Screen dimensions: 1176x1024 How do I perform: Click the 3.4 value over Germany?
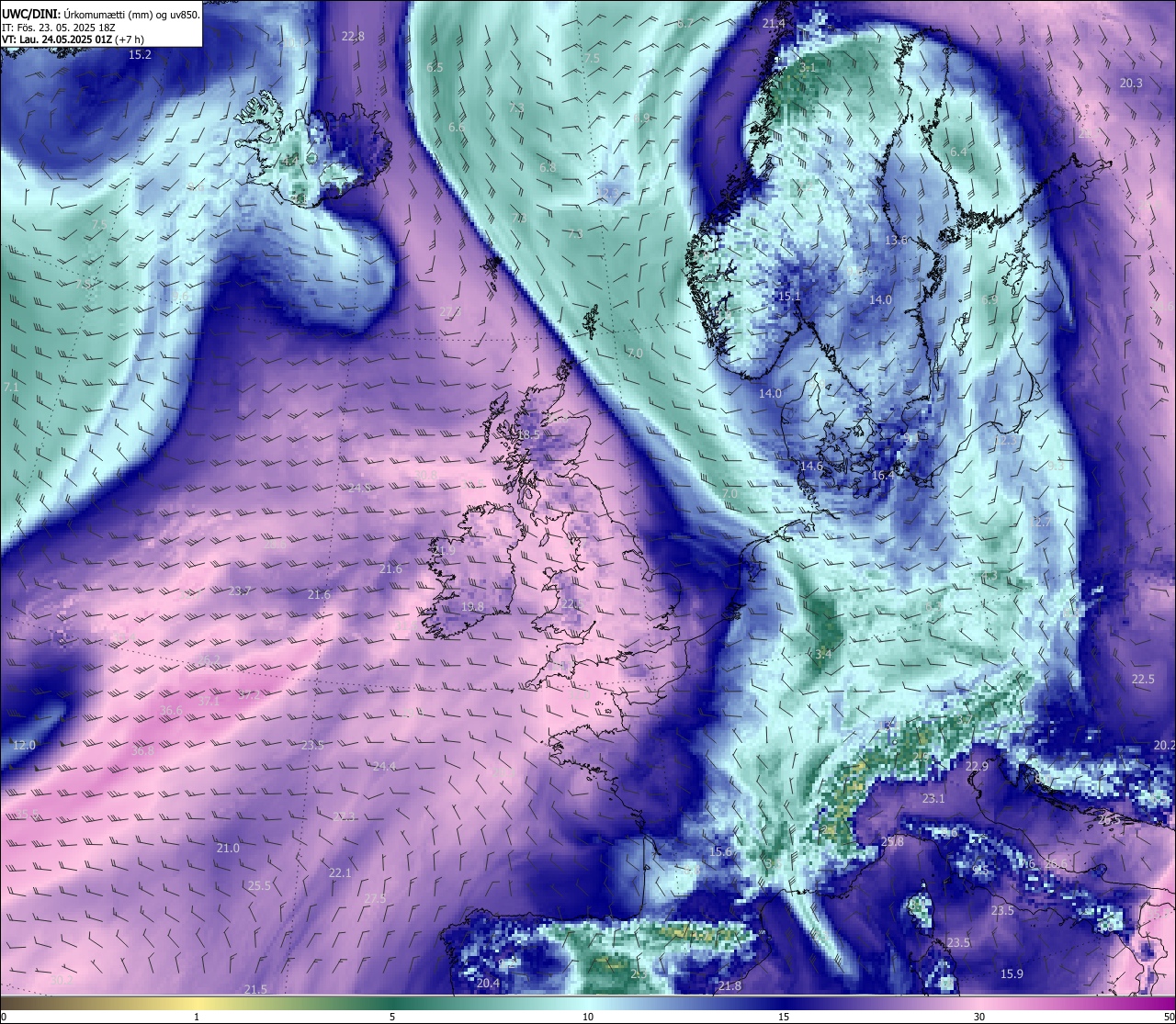coord(824,654)
